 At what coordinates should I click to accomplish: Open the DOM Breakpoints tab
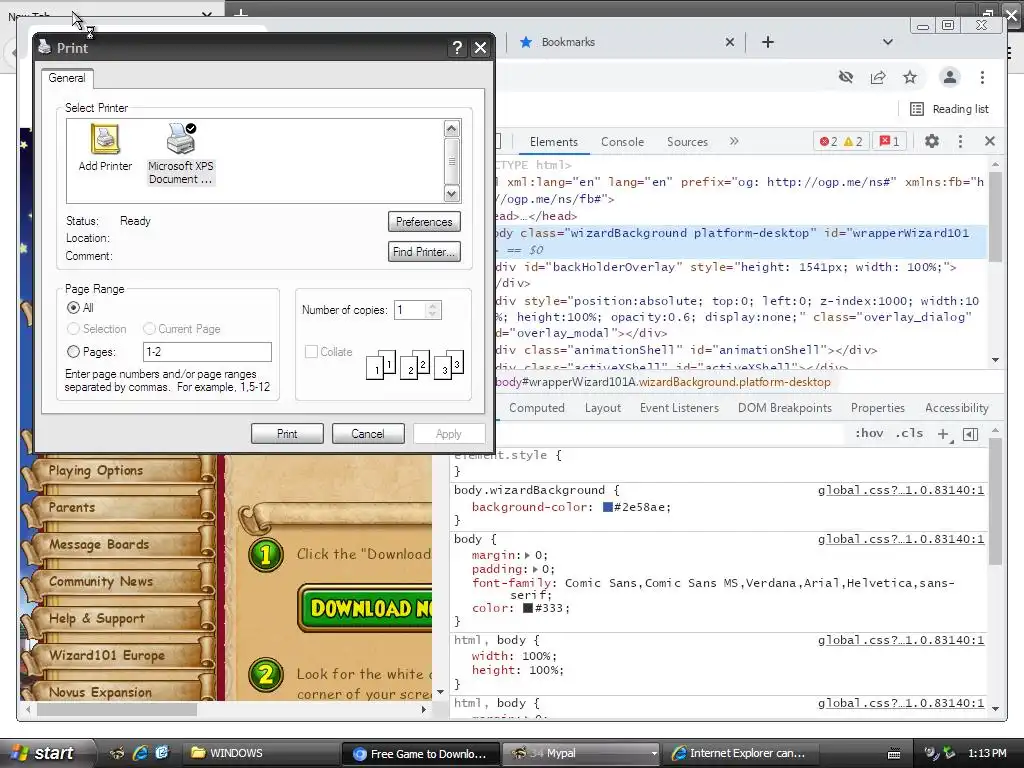coord(785,408)
